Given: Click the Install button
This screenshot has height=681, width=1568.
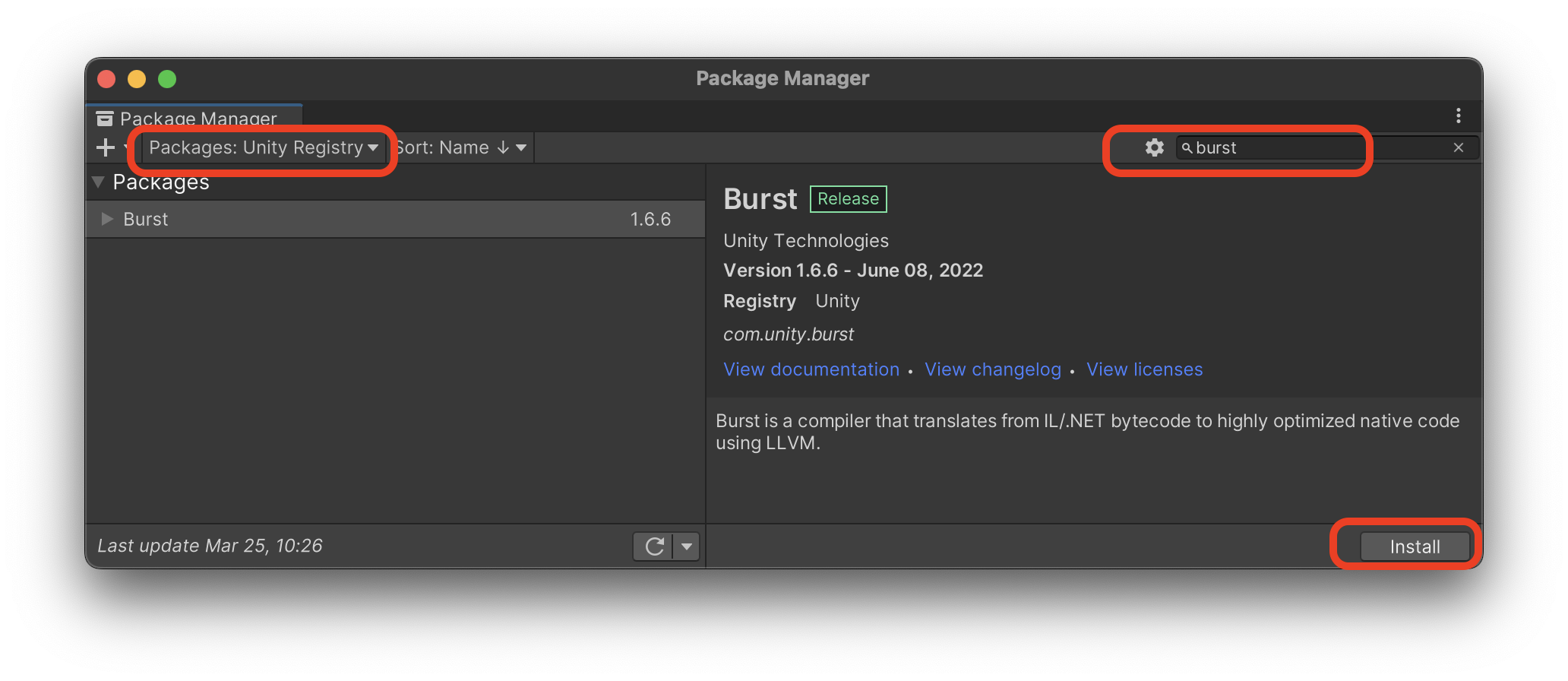Looking at the screenshot, I should [1415, 546].
